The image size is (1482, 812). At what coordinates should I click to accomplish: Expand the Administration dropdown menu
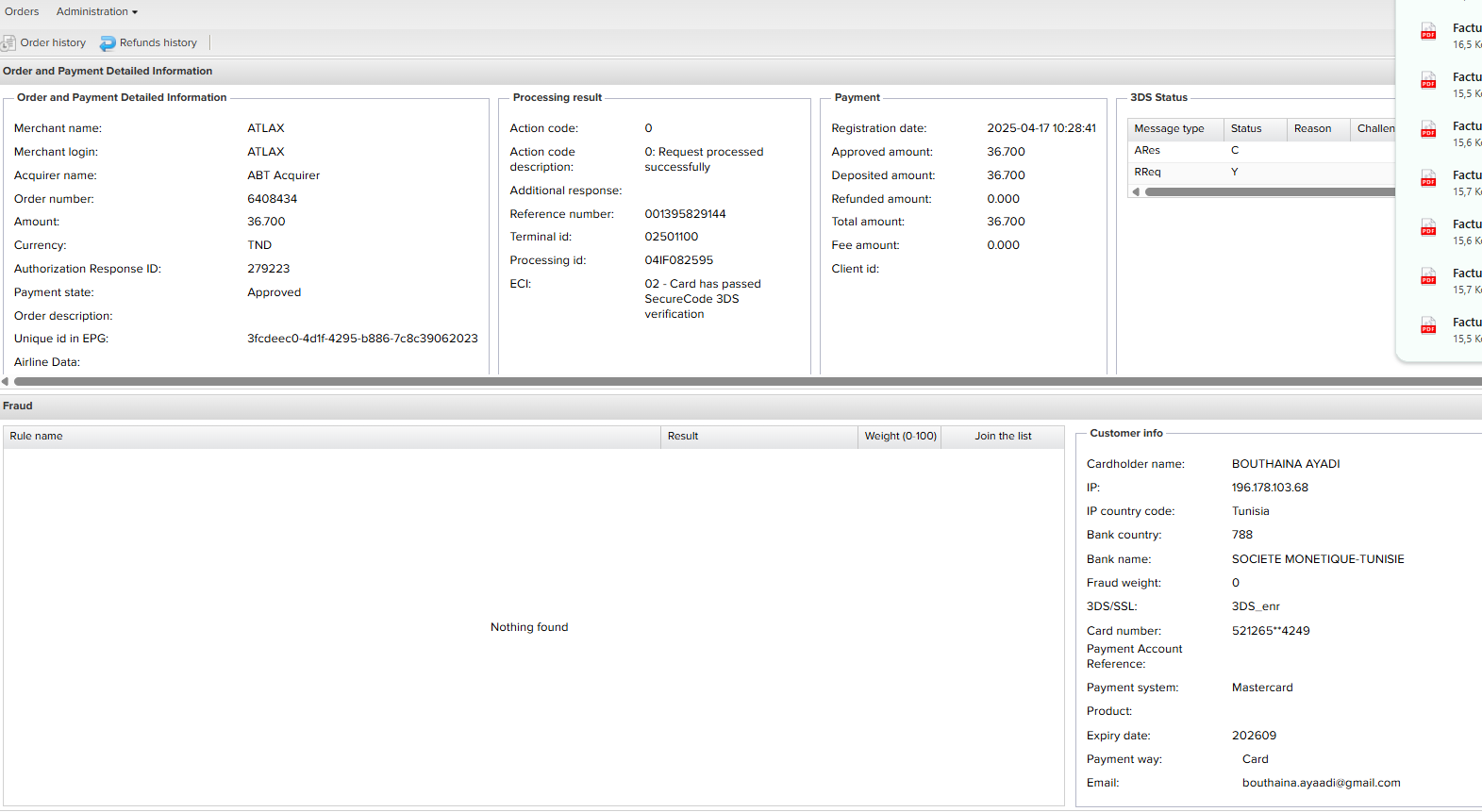pyautogui.click(x=96, y=12)
